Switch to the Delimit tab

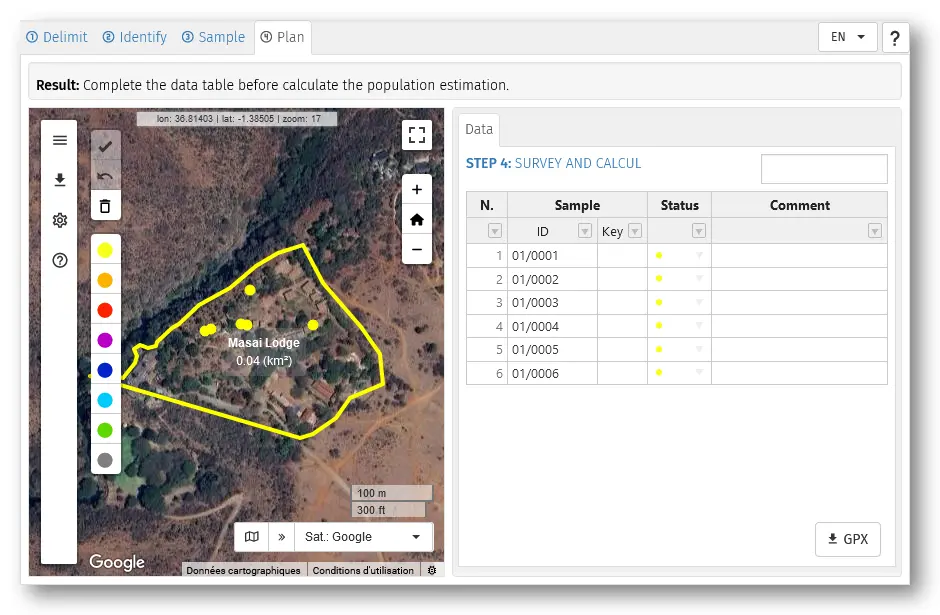click(x=57, y=37)
